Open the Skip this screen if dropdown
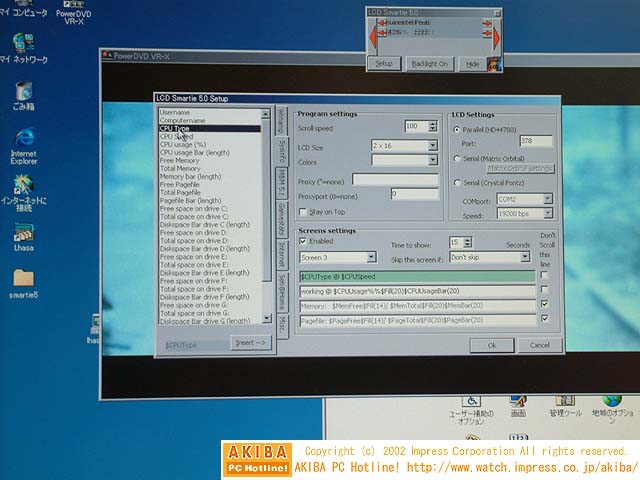 point(524,257)
